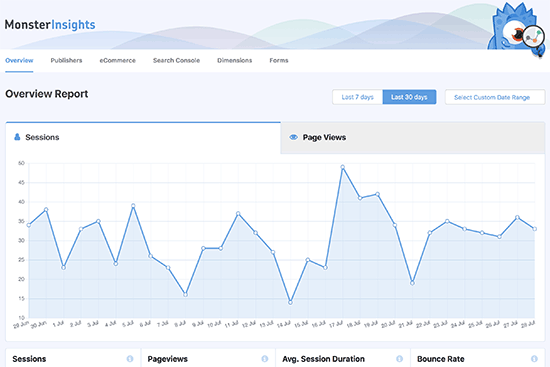The image size is (550, 367).
Task: Click the Pageviews info icon
Action: pos(264,359)
